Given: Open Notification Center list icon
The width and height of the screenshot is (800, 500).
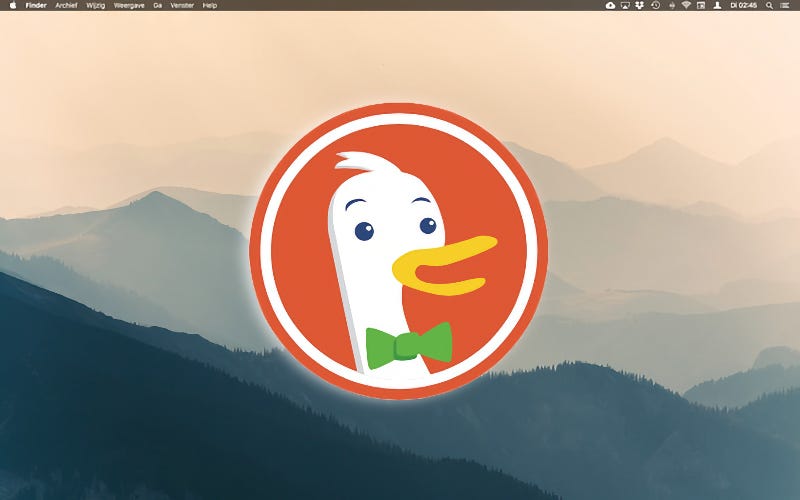Looking at the screenshot, I should click(785, 5).
